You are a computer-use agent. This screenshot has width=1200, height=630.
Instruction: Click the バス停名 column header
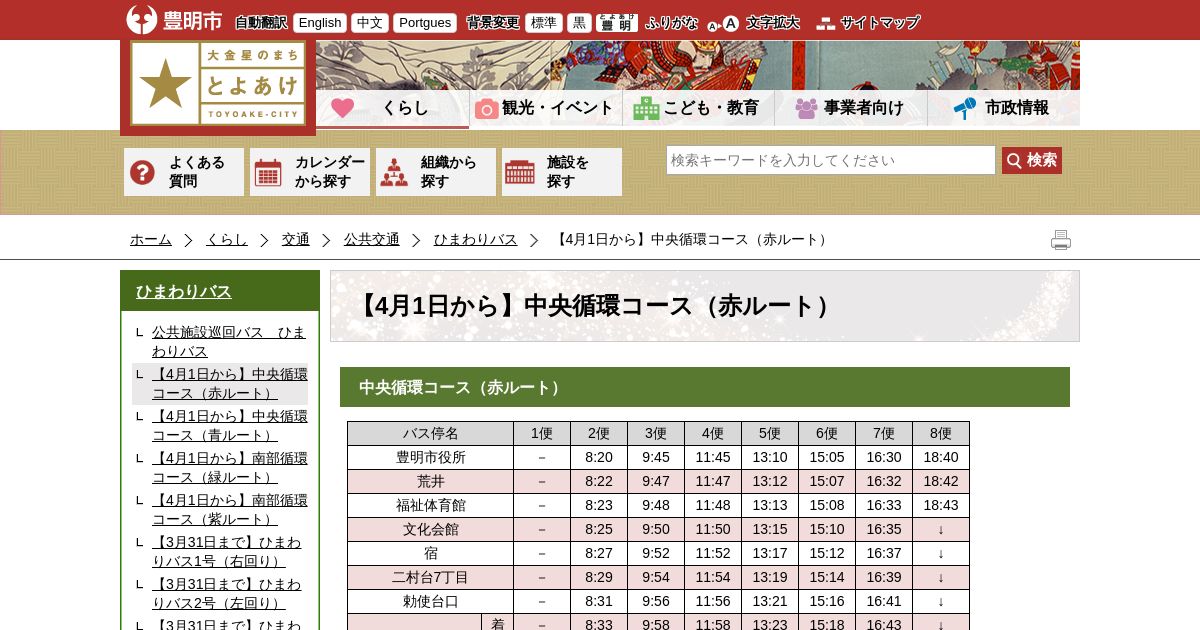(431, 434)
